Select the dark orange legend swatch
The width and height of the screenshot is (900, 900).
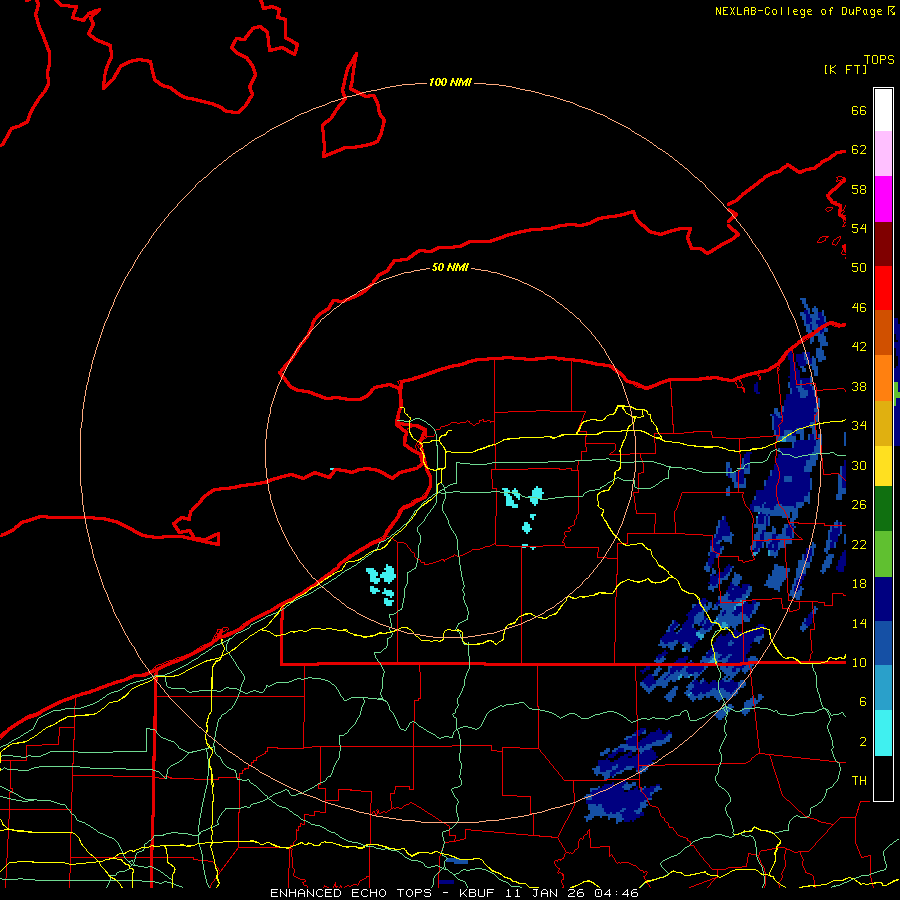[x=883, y=332]
